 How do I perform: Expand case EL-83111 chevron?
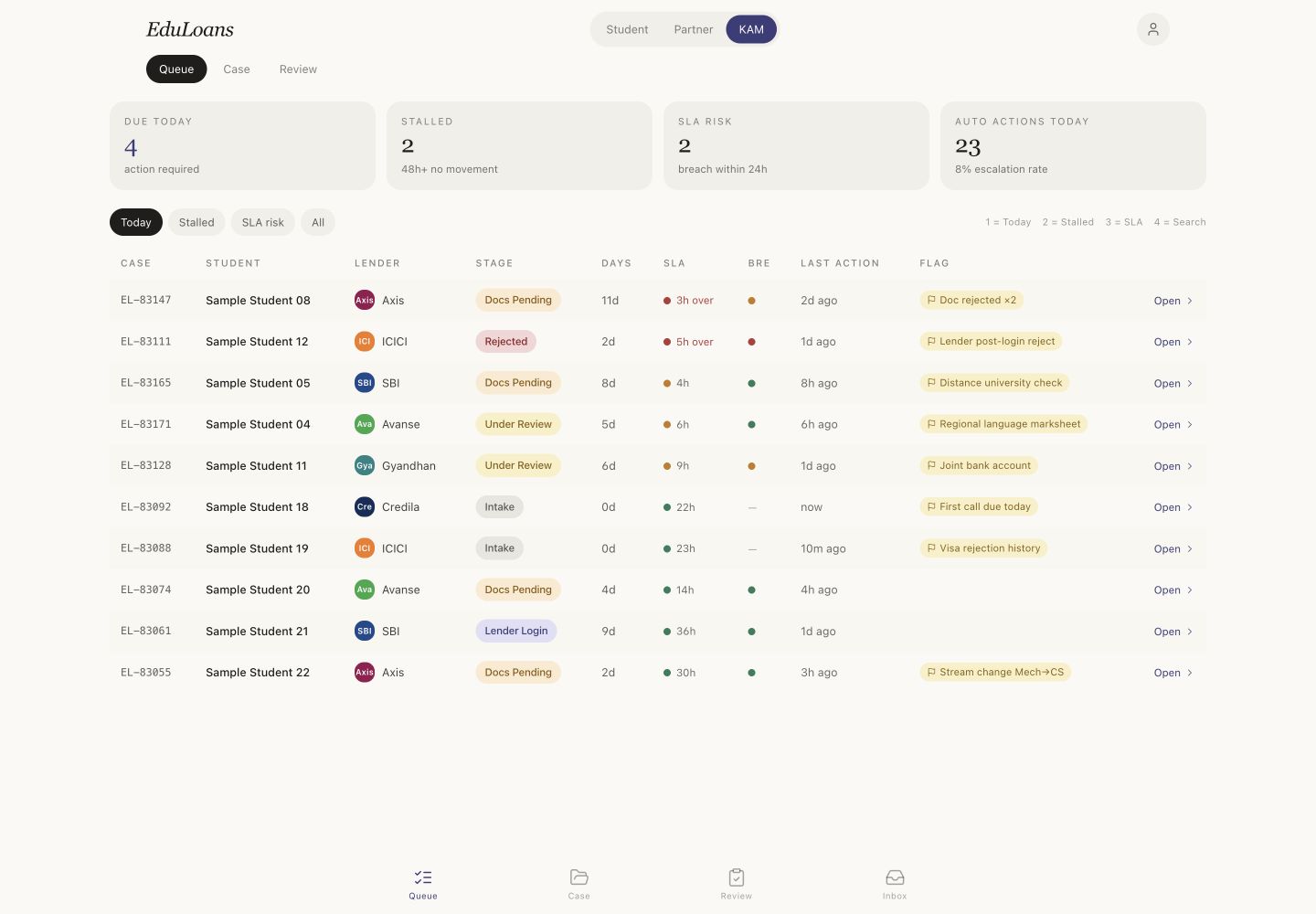(1190, 342)
